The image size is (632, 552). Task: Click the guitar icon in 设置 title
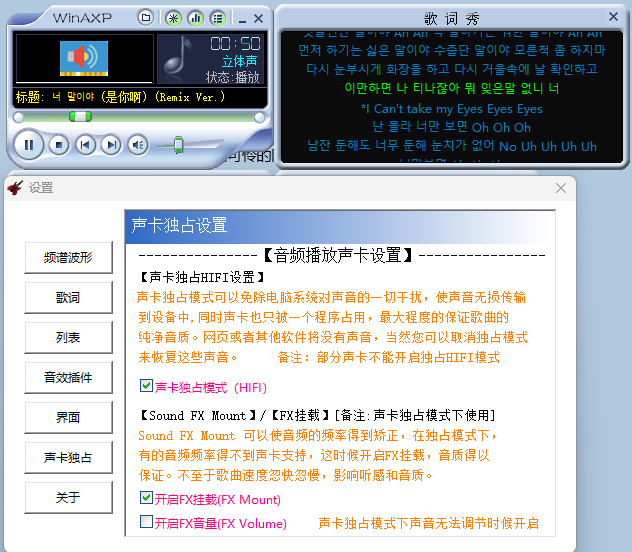(x=15, y=187)
